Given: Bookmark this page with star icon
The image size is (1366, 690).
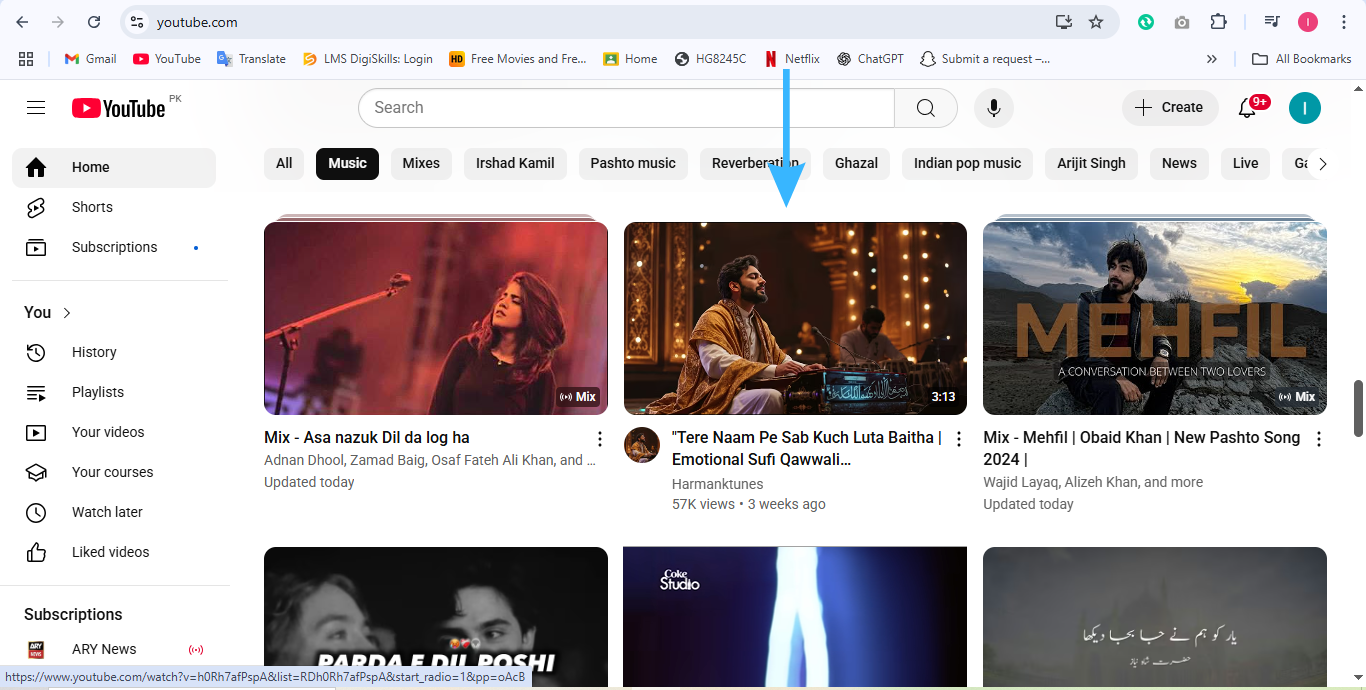Looking at the screenshot, I should (x=1096, y=22).
